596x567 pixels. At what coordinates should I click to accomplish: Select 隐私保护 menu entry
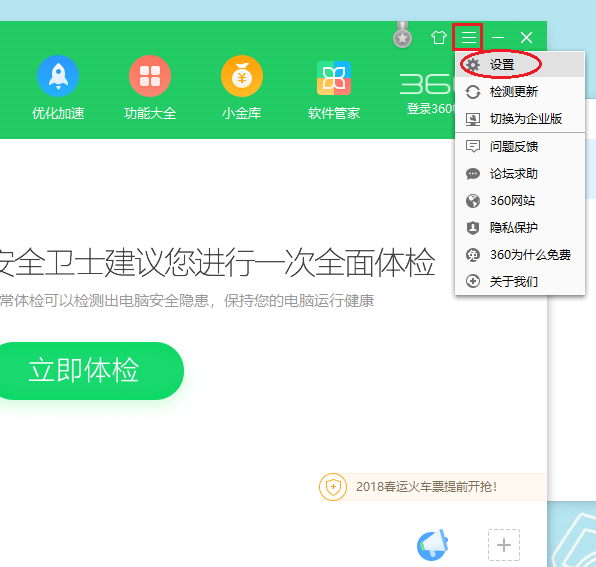click(520, 228)
